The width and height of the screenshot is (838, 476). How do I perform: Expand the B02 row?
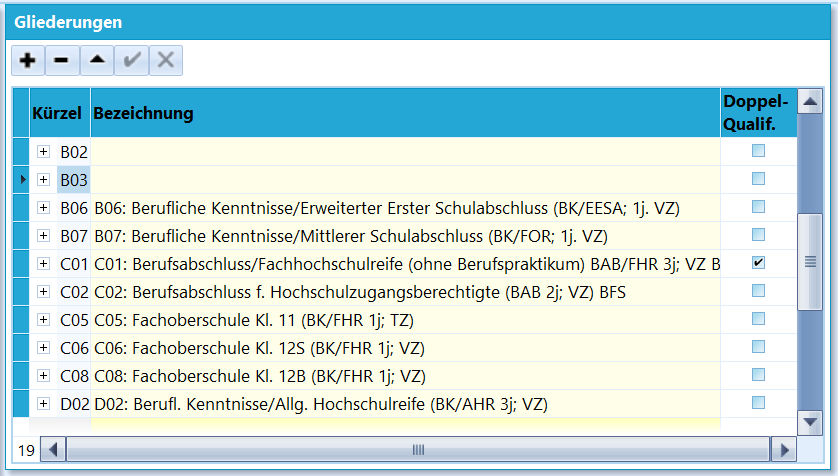tap(43, 152)
